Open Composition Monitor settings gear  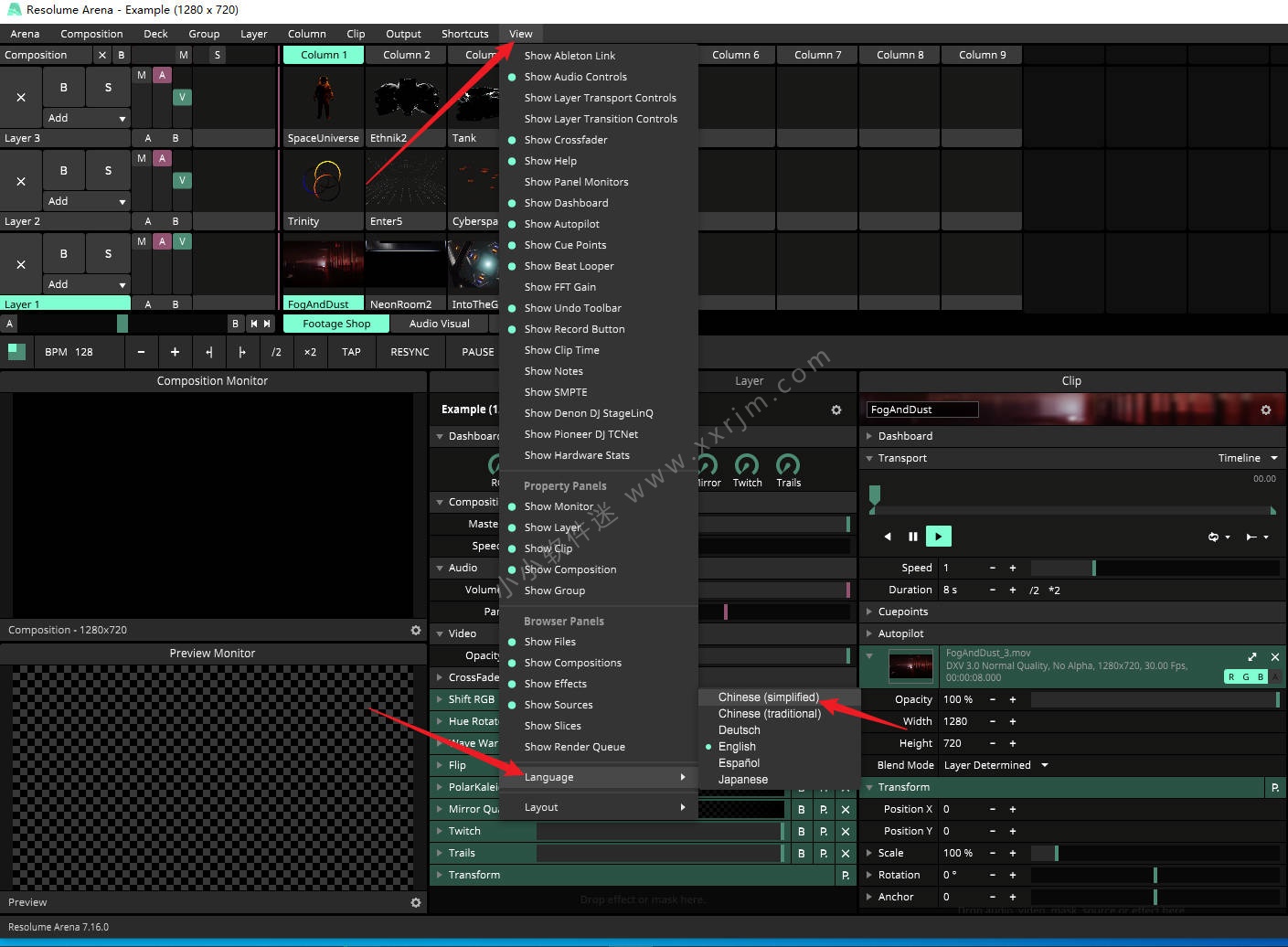[416, 631]
